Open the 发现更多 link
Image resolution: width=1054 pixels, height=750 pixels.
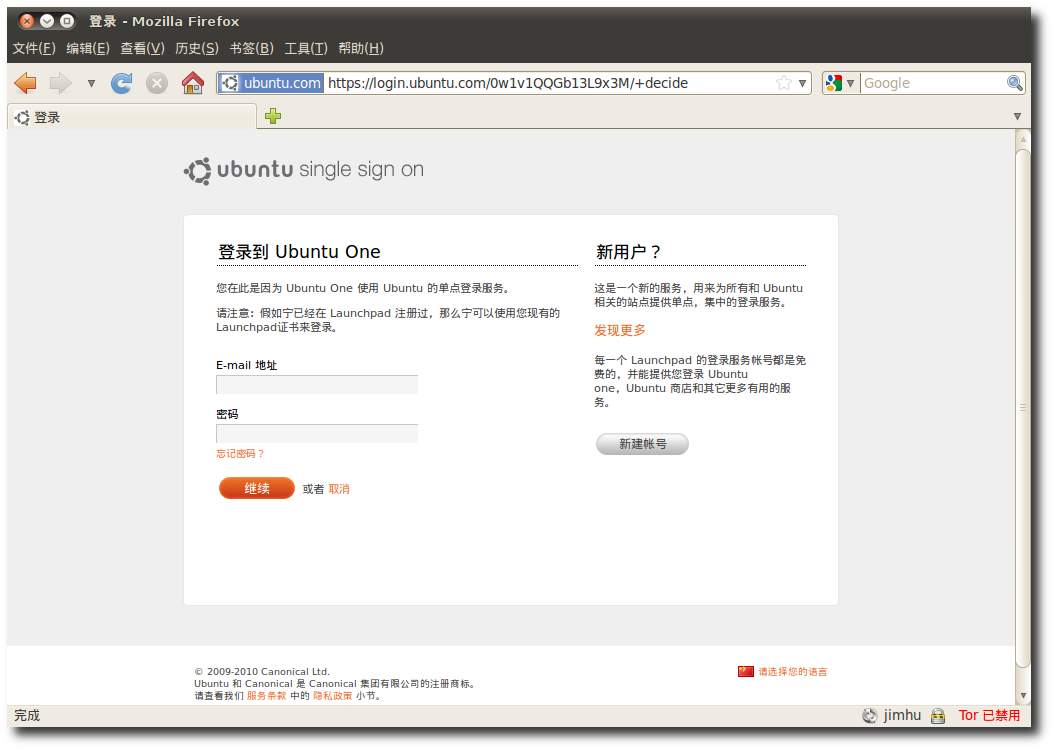[620, 331]
